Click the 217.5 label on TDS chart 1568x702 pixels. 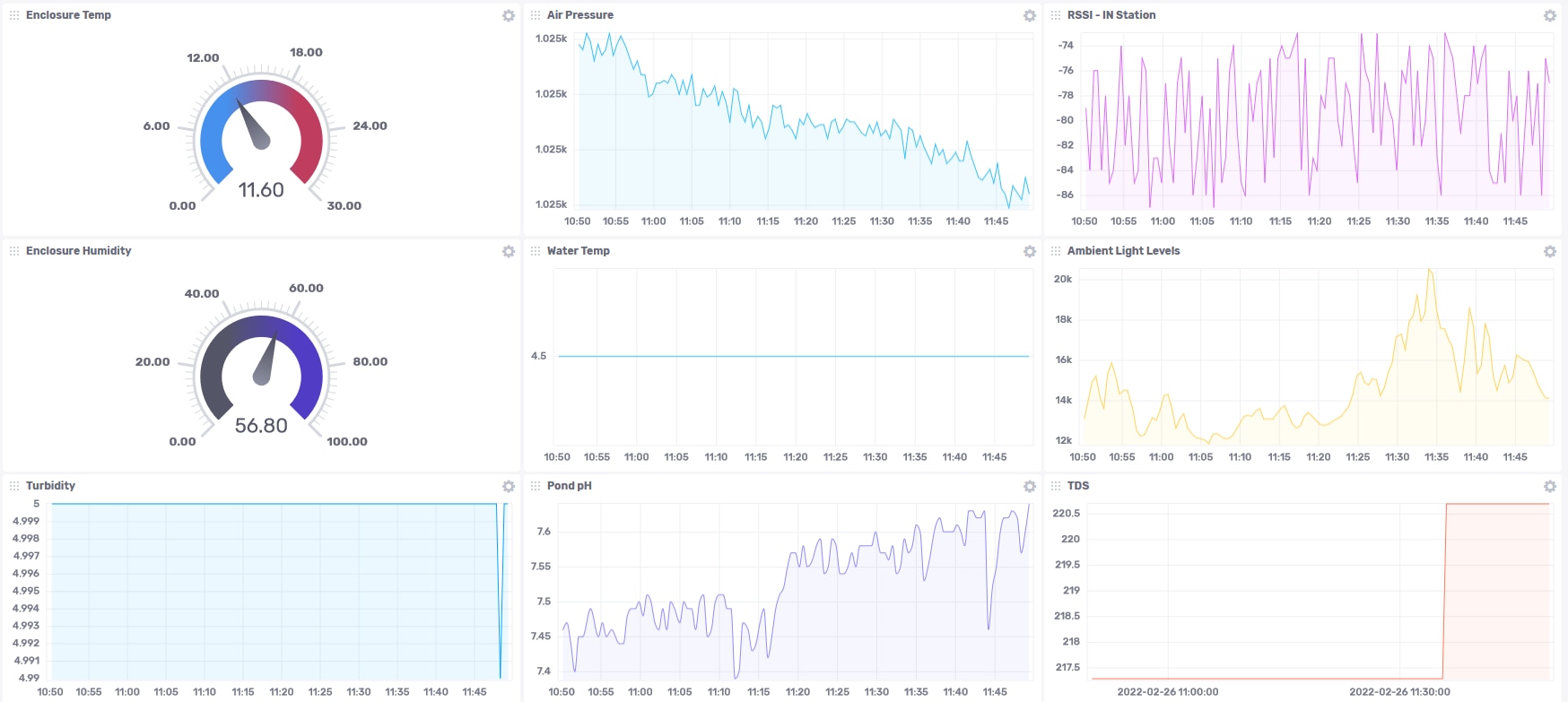point(1067,667)
